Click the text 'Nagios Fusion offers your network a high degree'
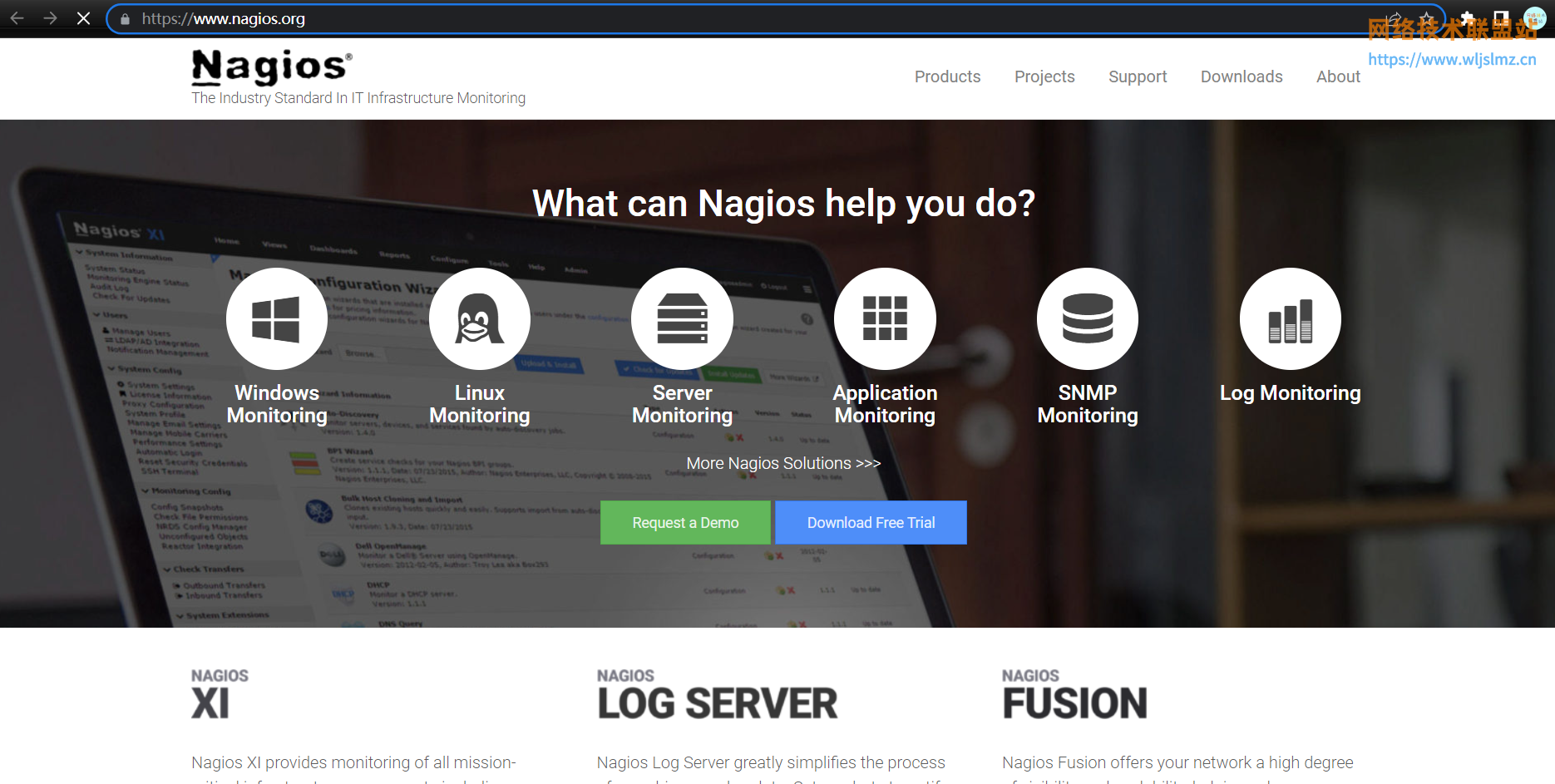 pyautogui.click(x=1177, y=762)
